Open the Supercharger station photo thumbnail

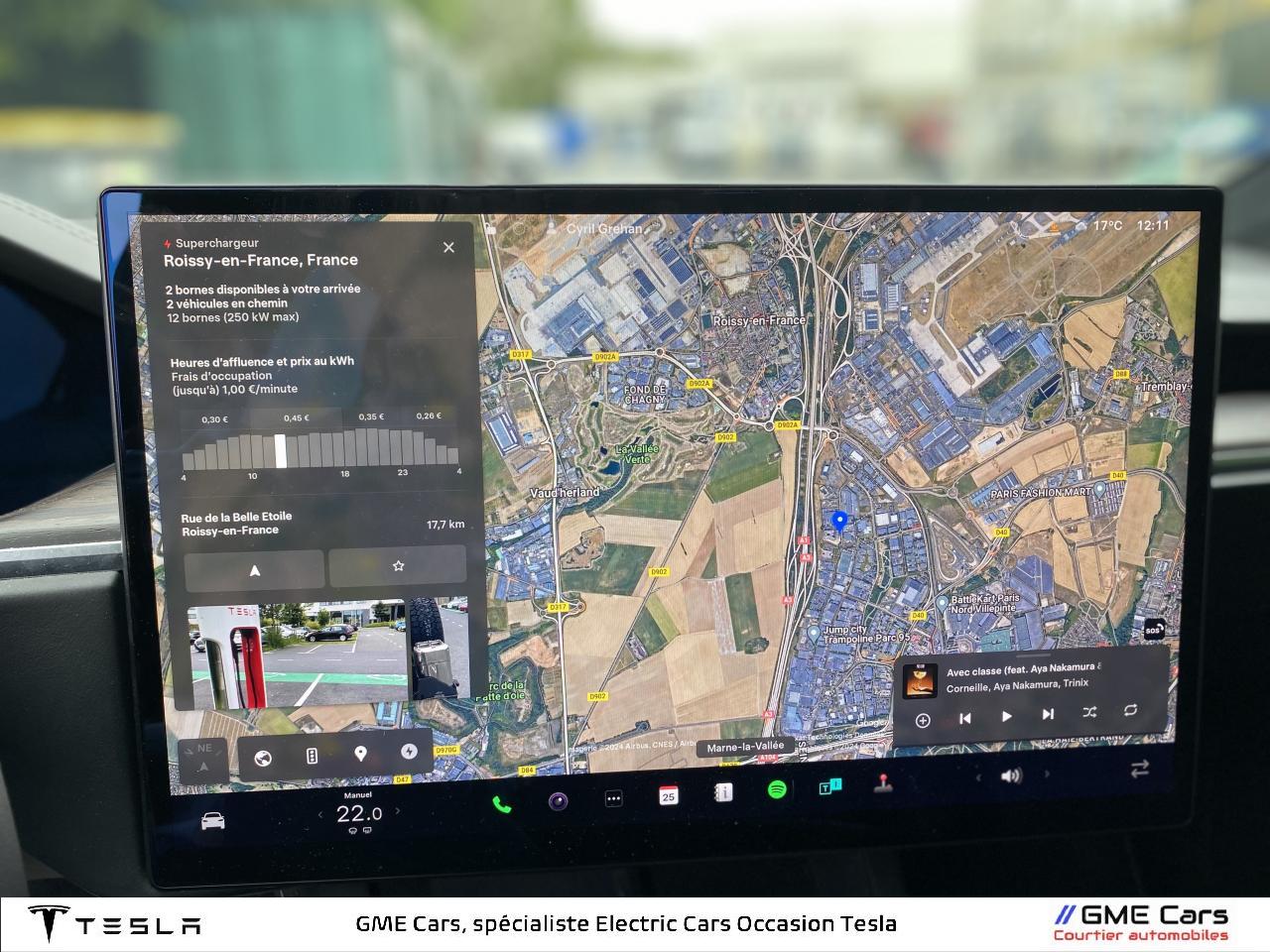pos(298,655)
